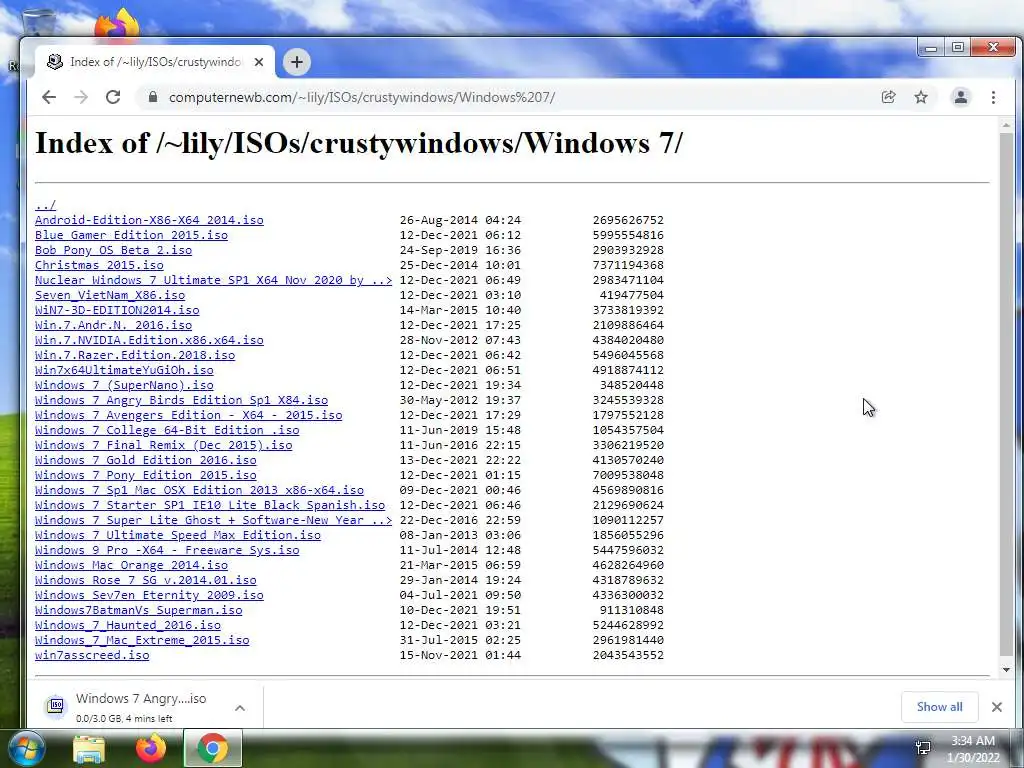Download Windows 7 Pony Edition 2015 iso
The width and height of the screenshot is (1024, 768).
pyautogui.click(x=146, y=475)
